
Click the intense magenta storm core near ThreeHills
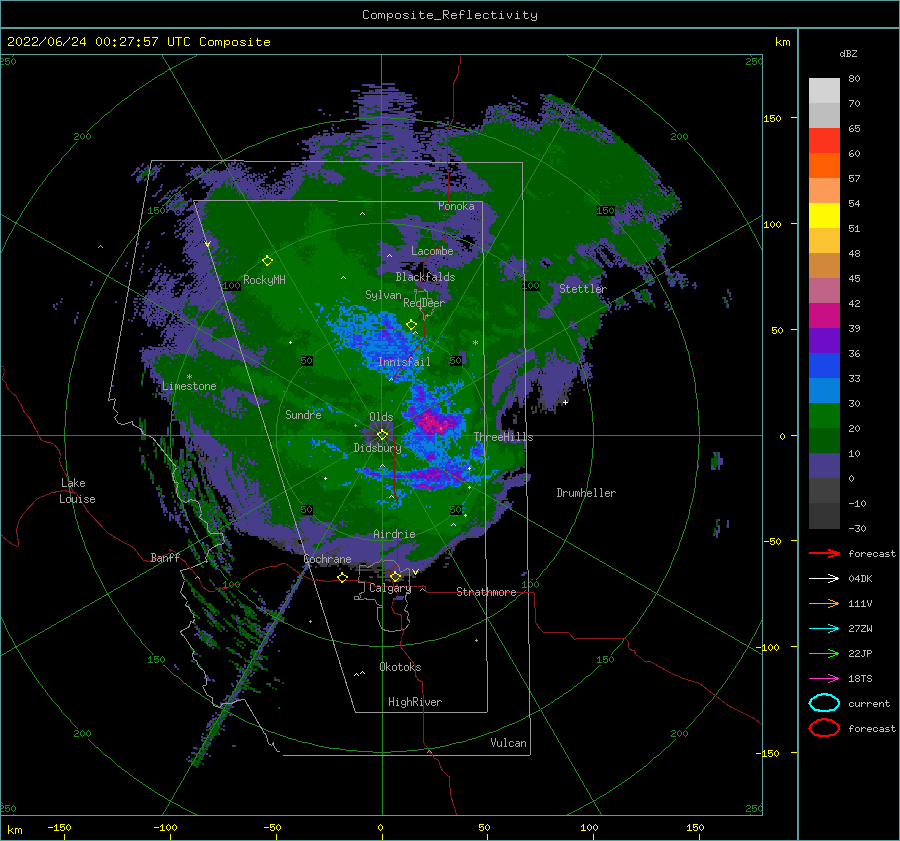coord(435,422)
